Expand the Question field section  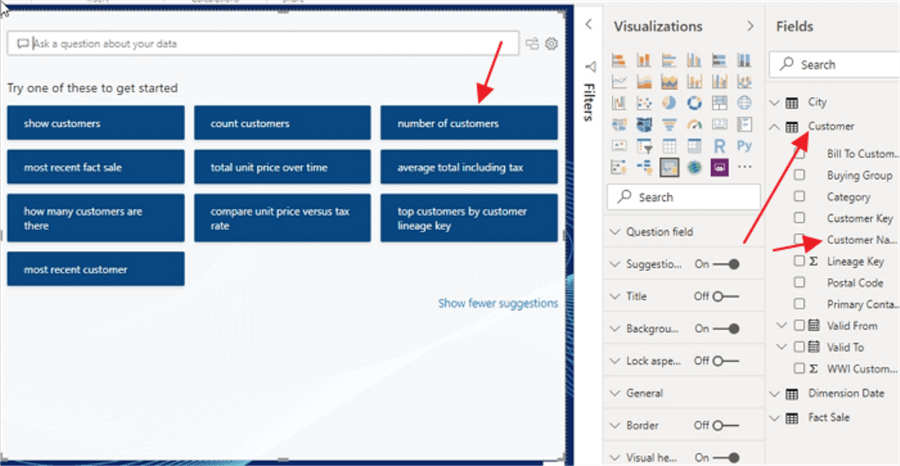pyautogui.click(x=684, y=232)
